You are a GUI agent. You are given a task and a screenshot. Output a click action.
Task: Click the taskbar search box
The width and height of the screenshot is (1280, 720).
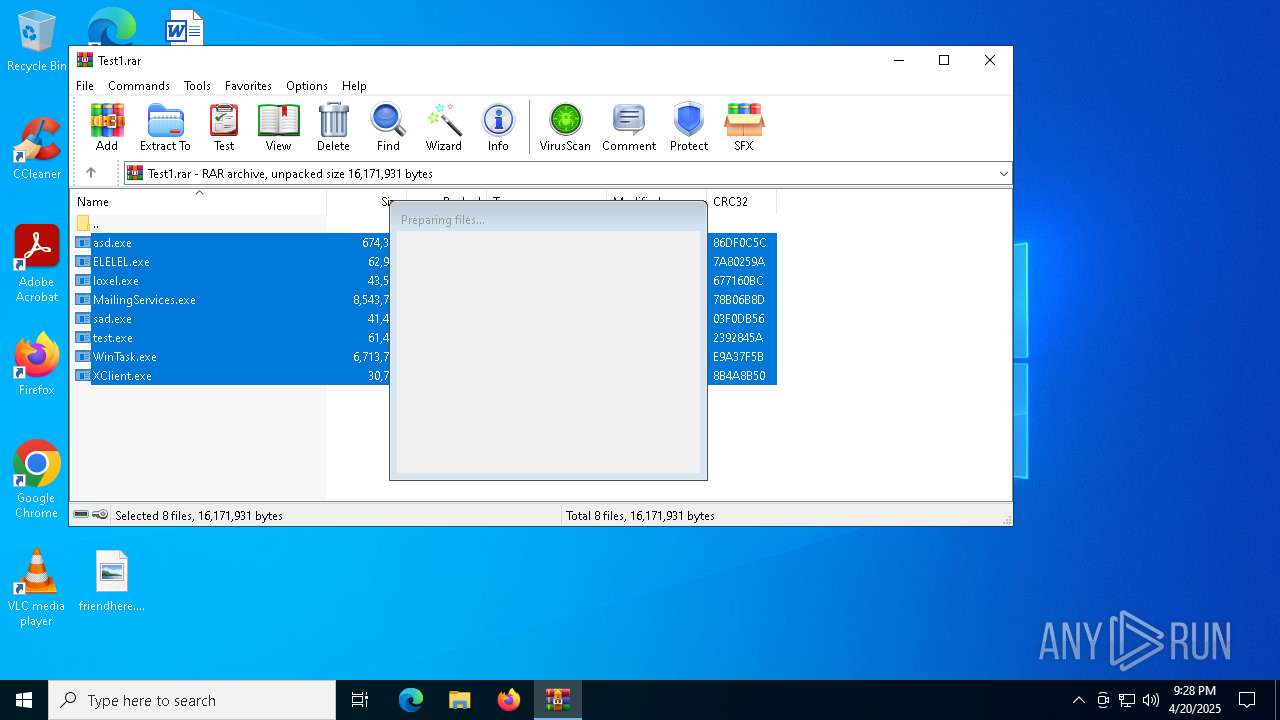192,700
